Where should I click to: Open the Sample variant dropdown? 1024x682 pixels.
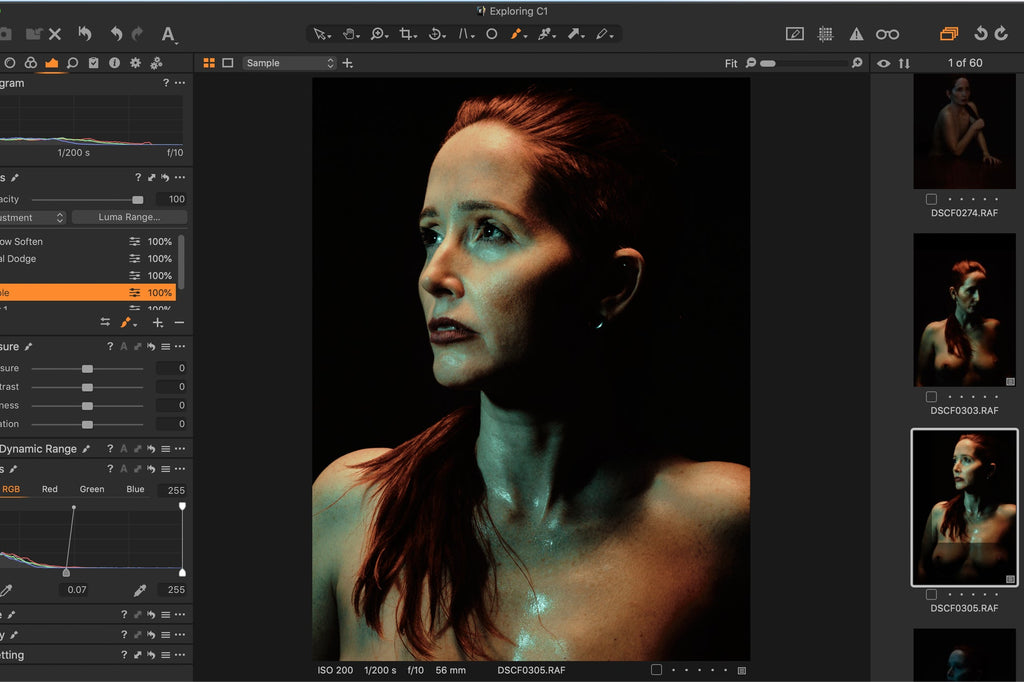289,63
